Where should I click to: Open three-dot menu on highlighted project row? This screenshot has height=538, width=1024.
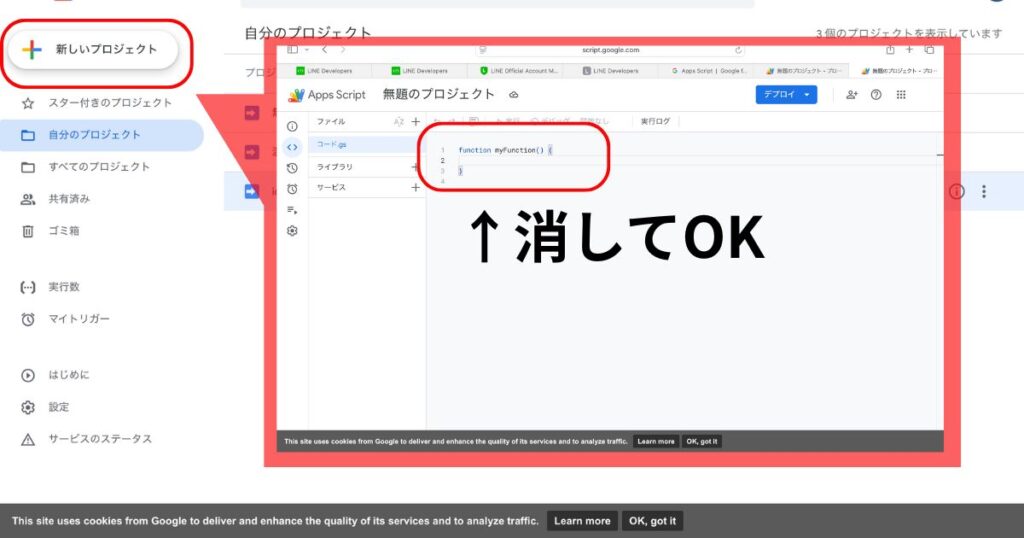point(984,191)
